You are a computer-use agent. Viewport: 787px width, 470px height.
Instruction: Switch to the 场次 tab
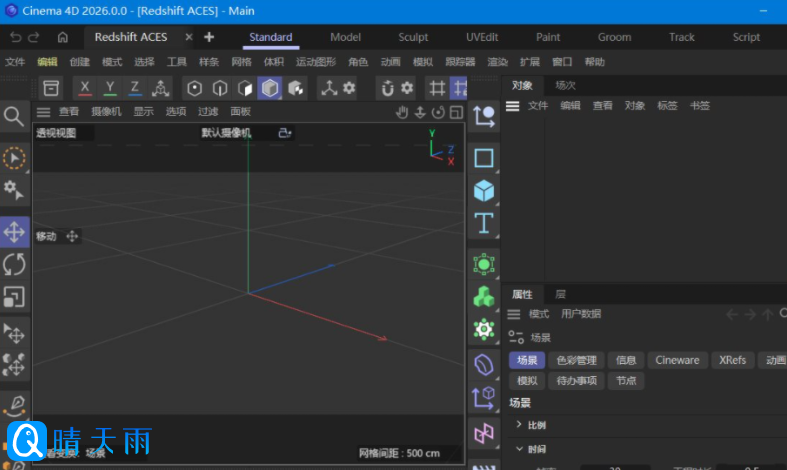[565, 85]
